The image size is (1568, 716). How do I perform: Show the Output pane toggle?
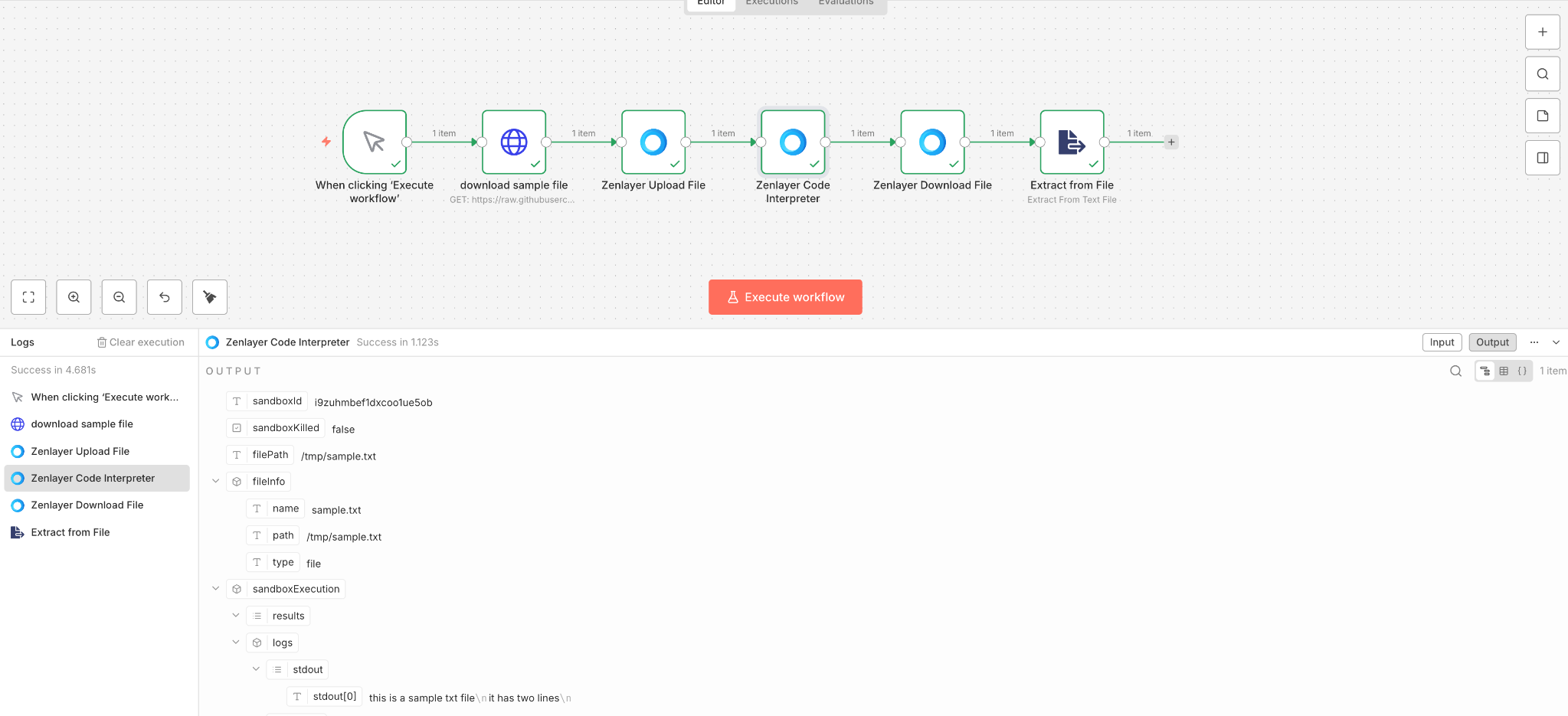1492,342
